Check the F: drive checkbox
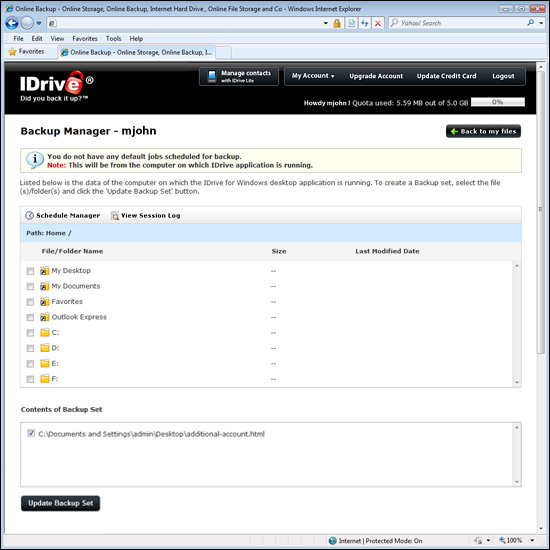Image resolution: width=550 pixels, height=550 pixels. click(x=30, y=379)
